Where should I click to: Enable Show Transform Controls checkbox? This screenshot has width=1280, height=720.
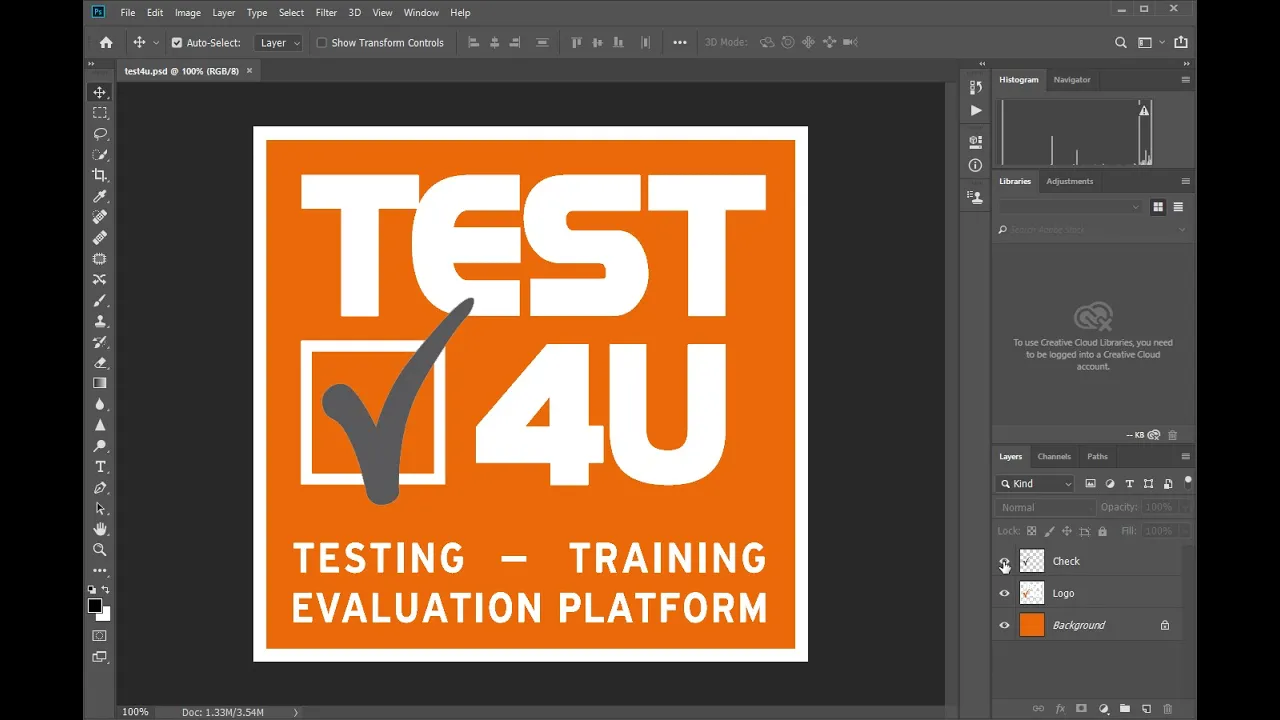[x=322, y=43]
